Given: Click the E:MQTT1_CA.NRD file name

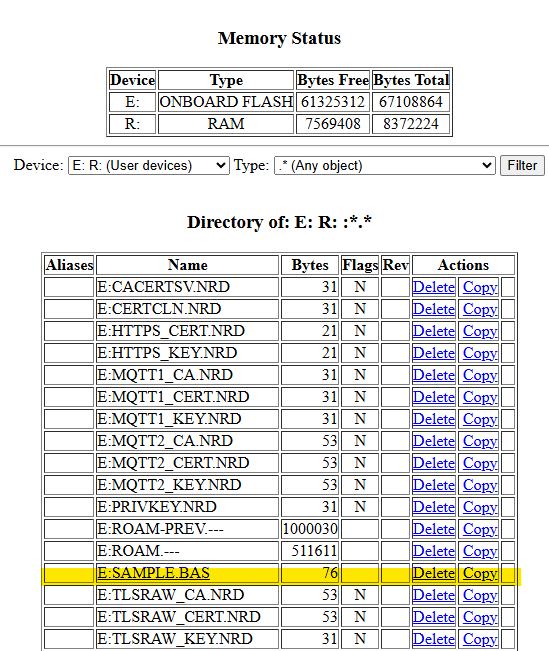Looking at the screenshot, I should (x=165, y=375).
